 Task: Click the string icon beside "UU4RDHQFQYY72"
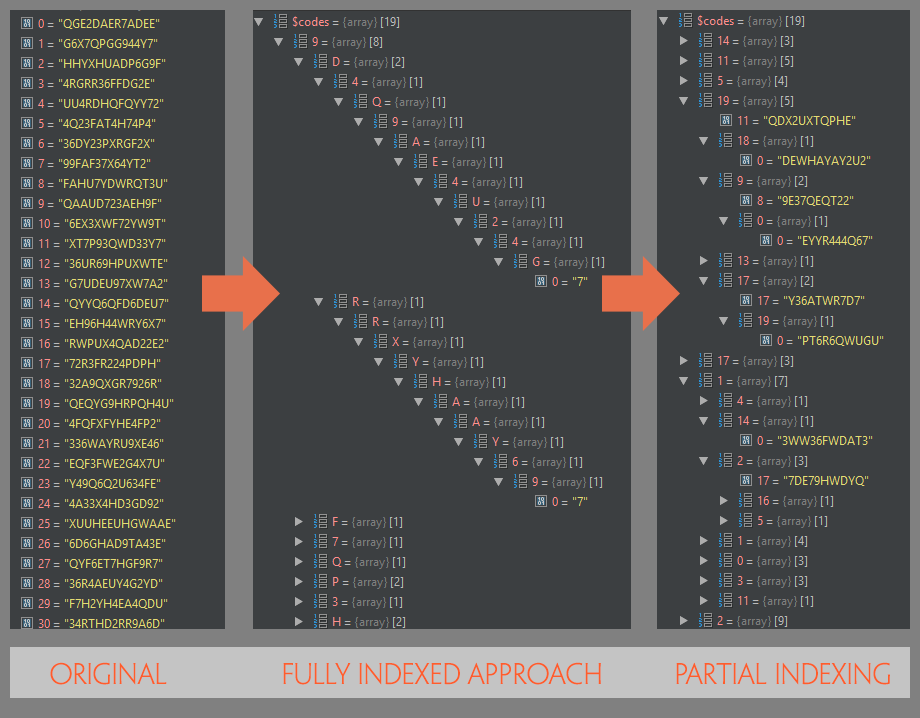[x=26, y=103]
